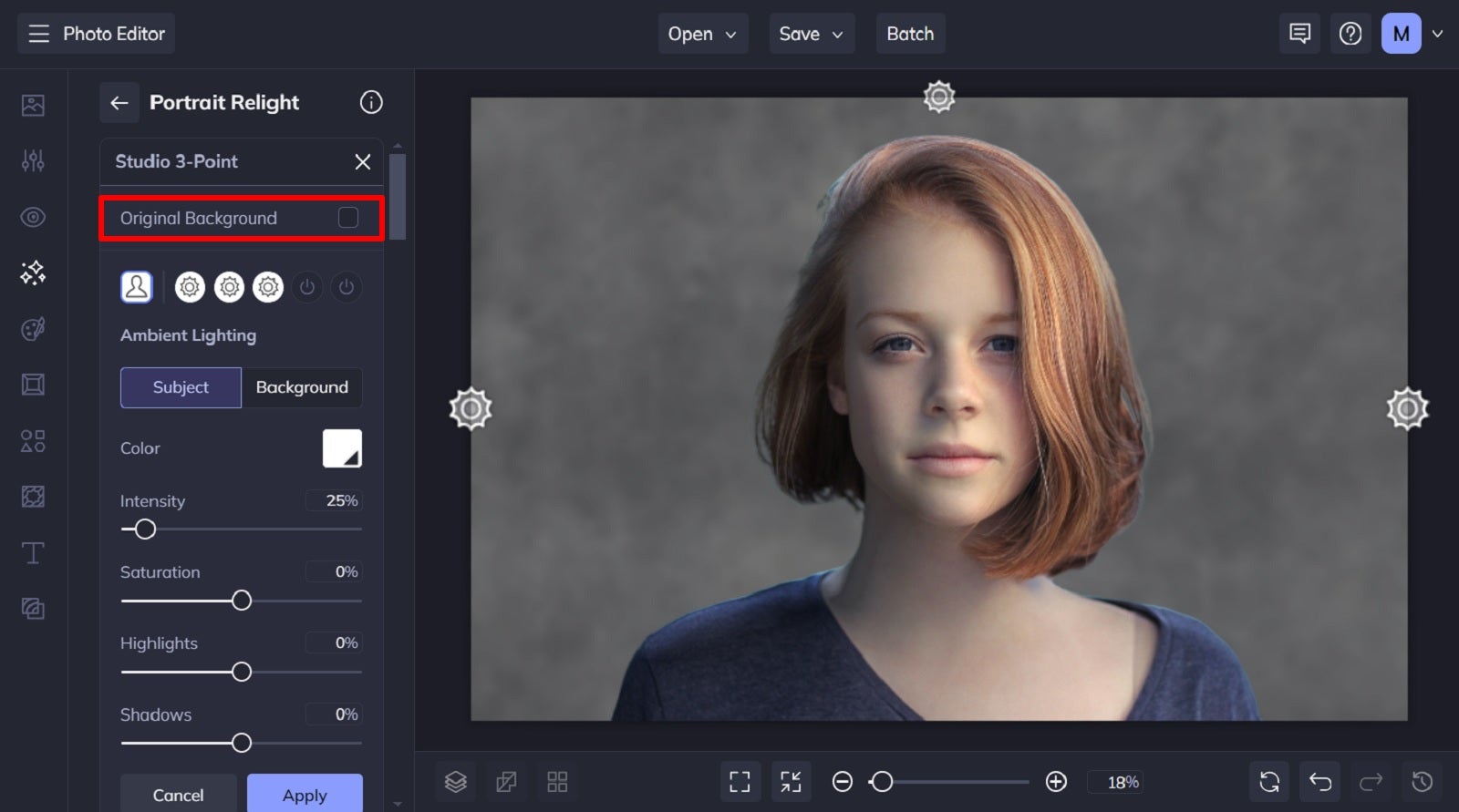Click the Intensity slider handle
The image size is (1459, 812).
(145, 529)
